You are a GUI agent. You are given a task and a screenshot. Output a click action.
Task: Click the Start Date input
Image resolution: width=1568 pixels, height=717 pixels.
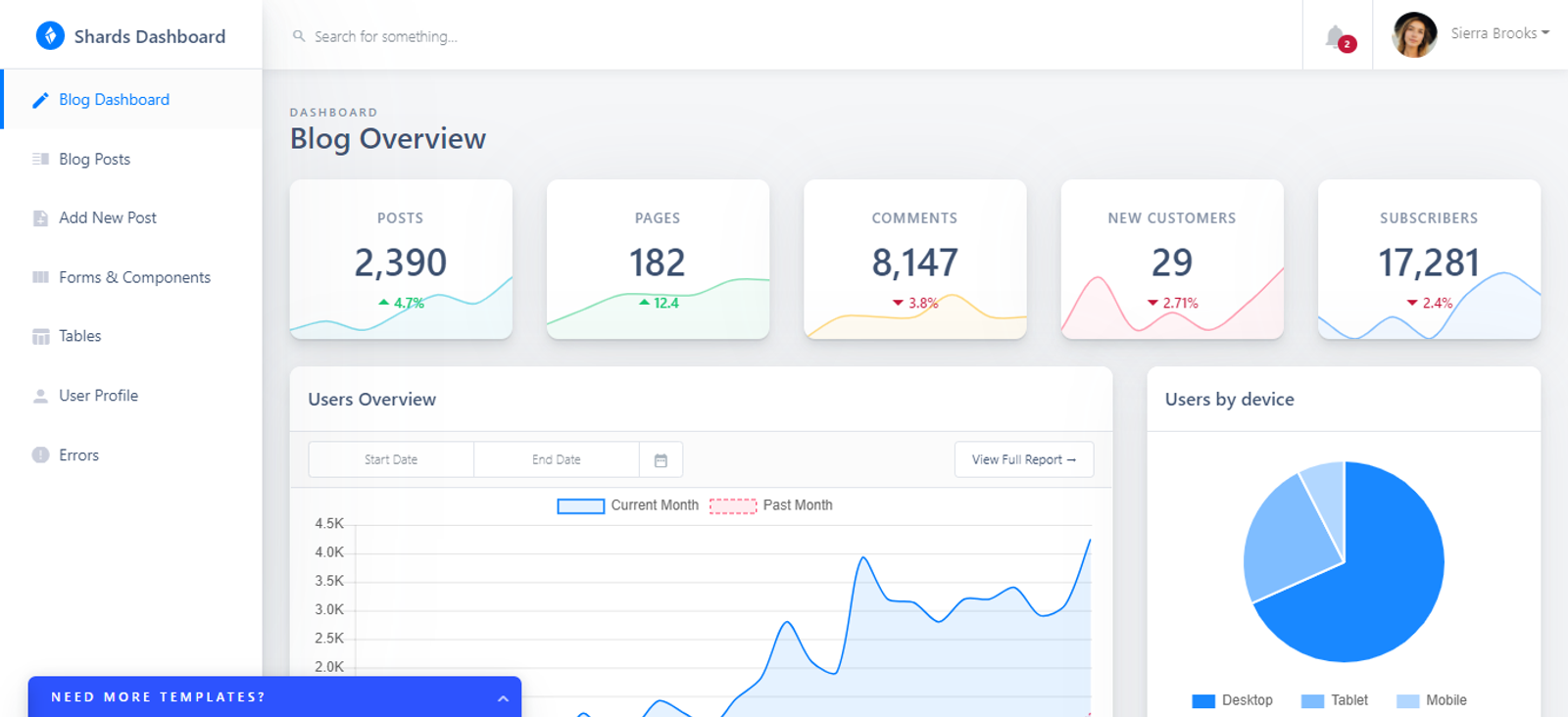(x=391, y=459)
